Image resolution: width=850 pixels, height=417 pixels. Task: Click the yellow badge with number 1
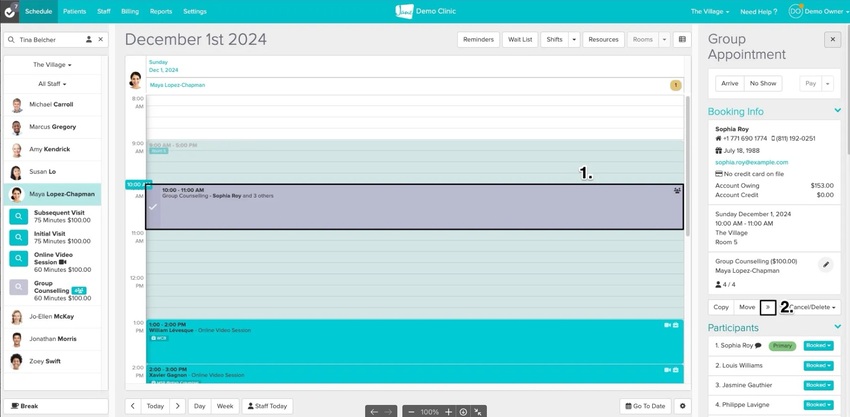(675, 85)
